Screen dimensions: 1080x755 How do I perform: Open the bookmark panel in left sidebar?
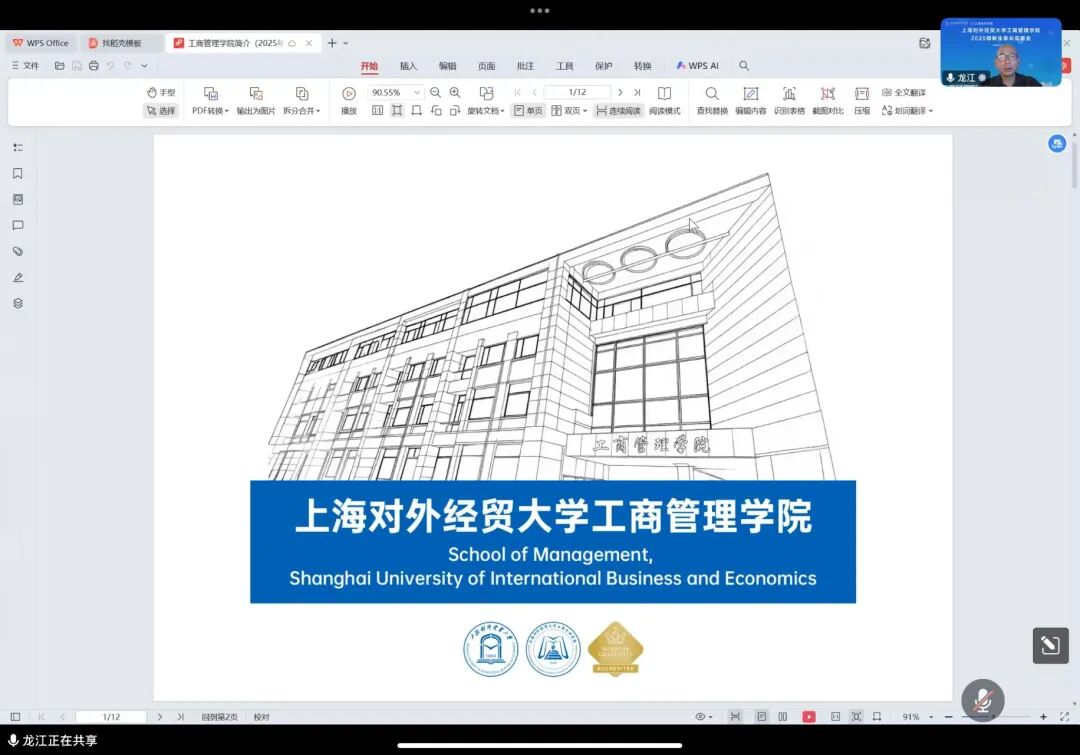click(x=17, y=173)
